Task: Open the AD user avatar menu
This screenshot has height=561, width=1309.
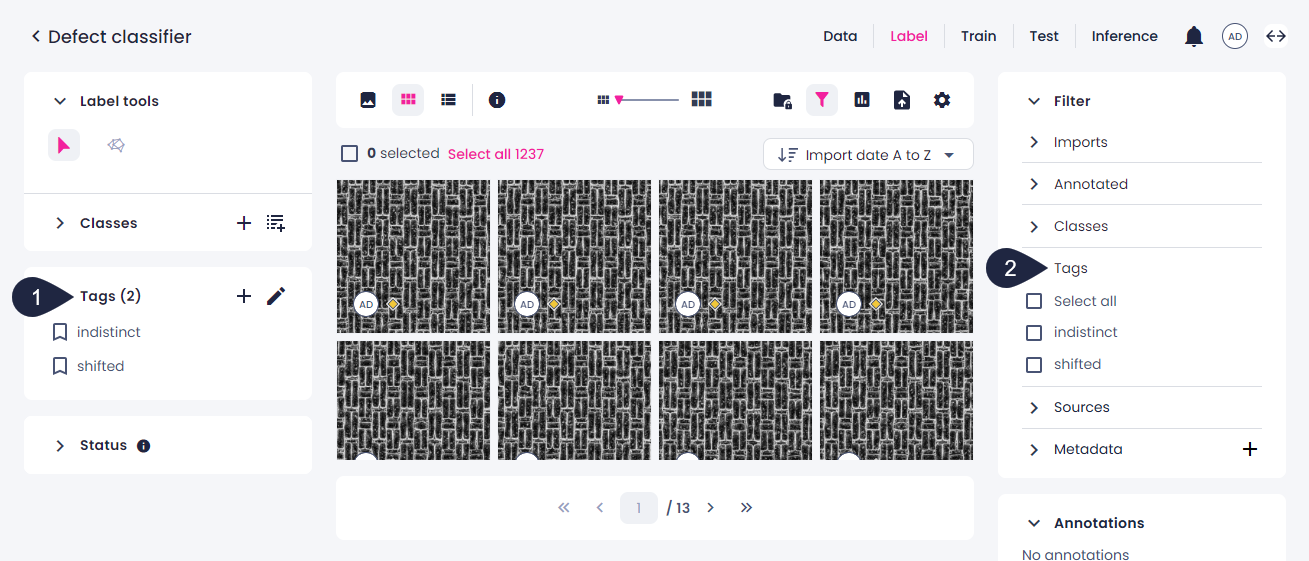Action: pyautogui.click(x=1235, y=37)
